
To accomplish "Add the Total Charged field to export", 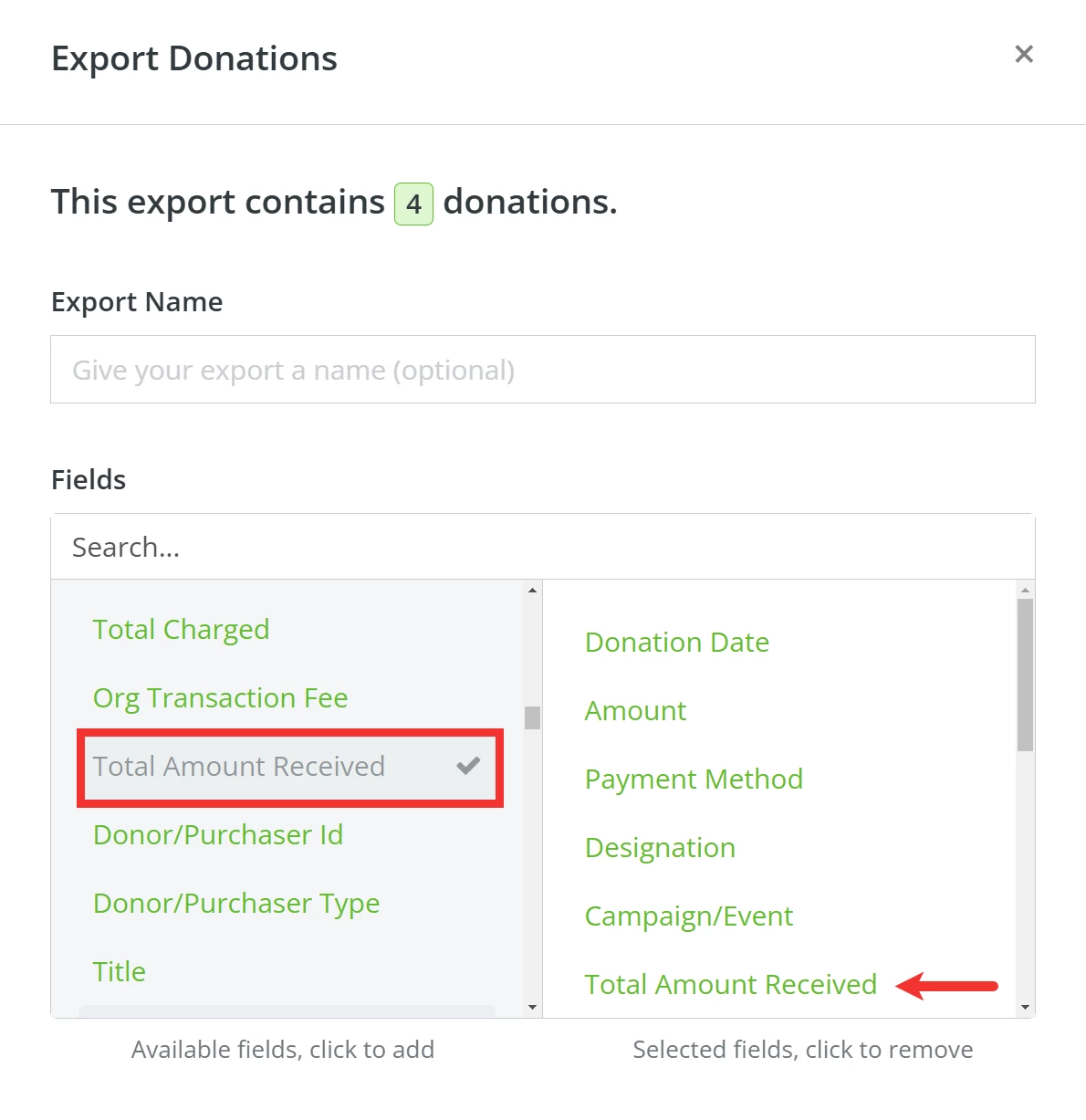I will [x=181, y=629].
